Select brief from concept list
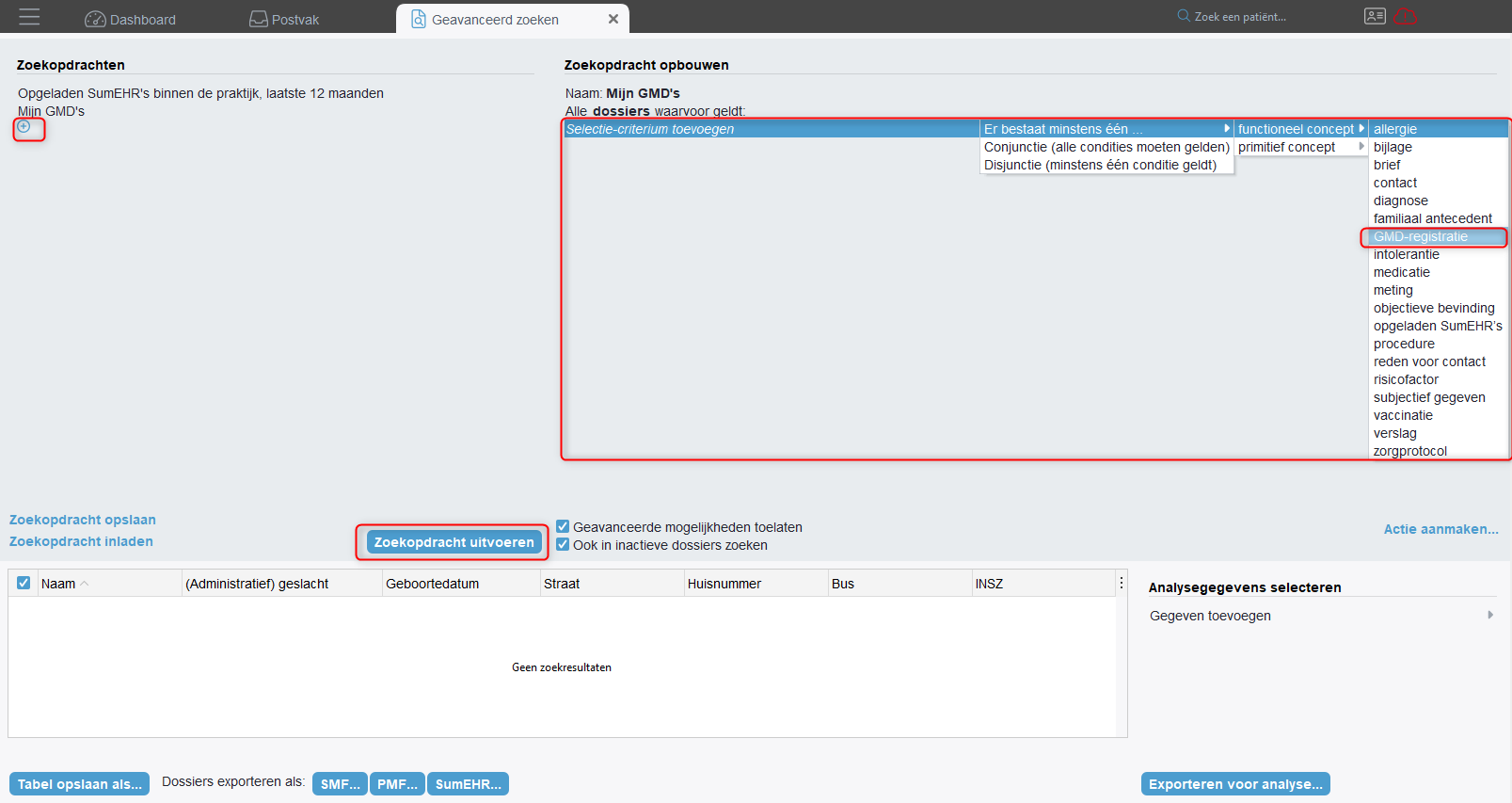This screenshot has width=1512, height=803. pyautogui.click(x=1439, y=165)
